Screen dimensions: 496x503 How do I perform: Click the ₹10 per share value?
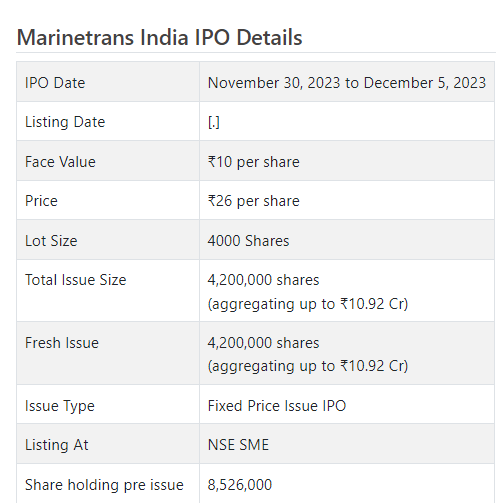tap(253, 162)
